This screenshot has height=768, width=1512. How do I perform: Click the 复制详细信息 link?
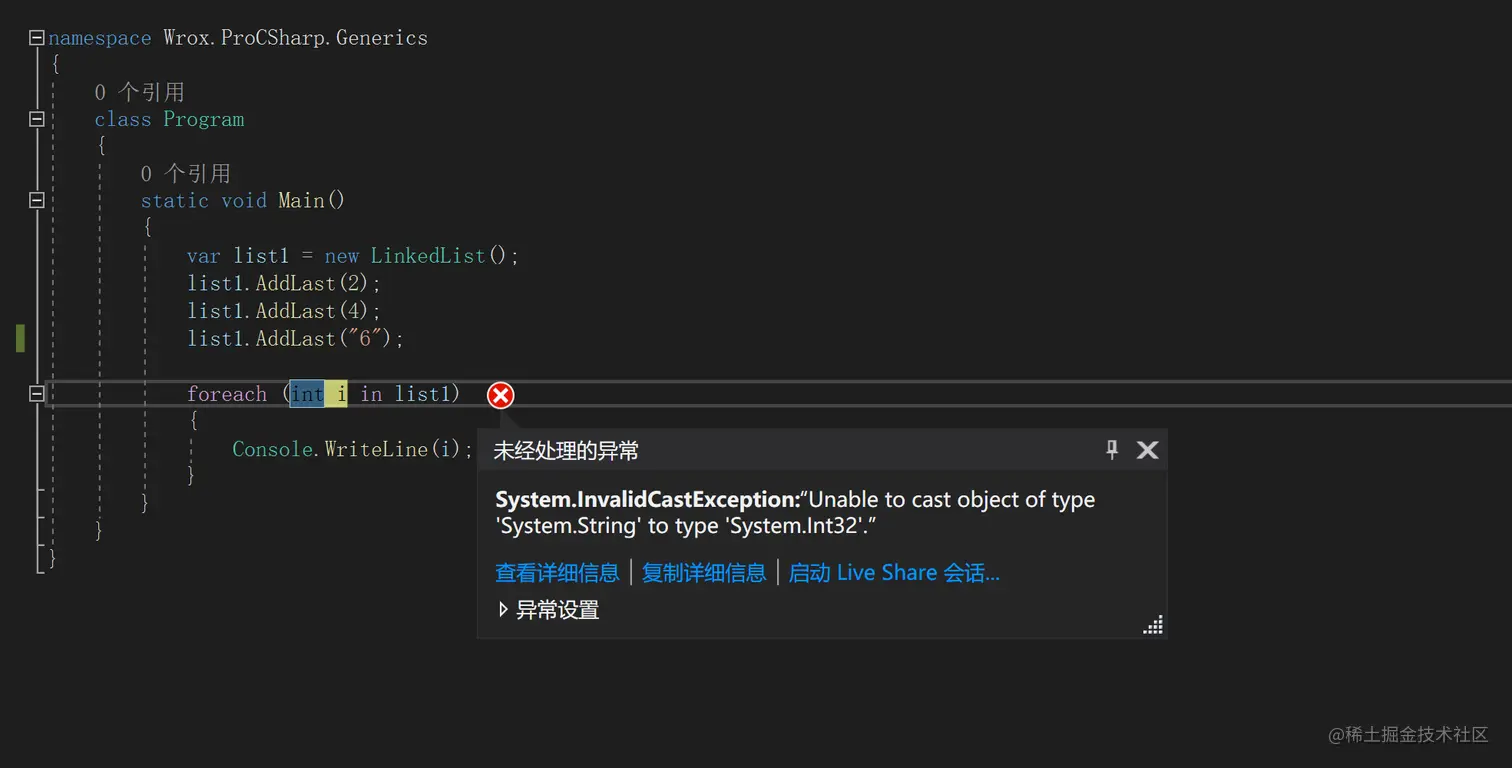pos(704,573)
